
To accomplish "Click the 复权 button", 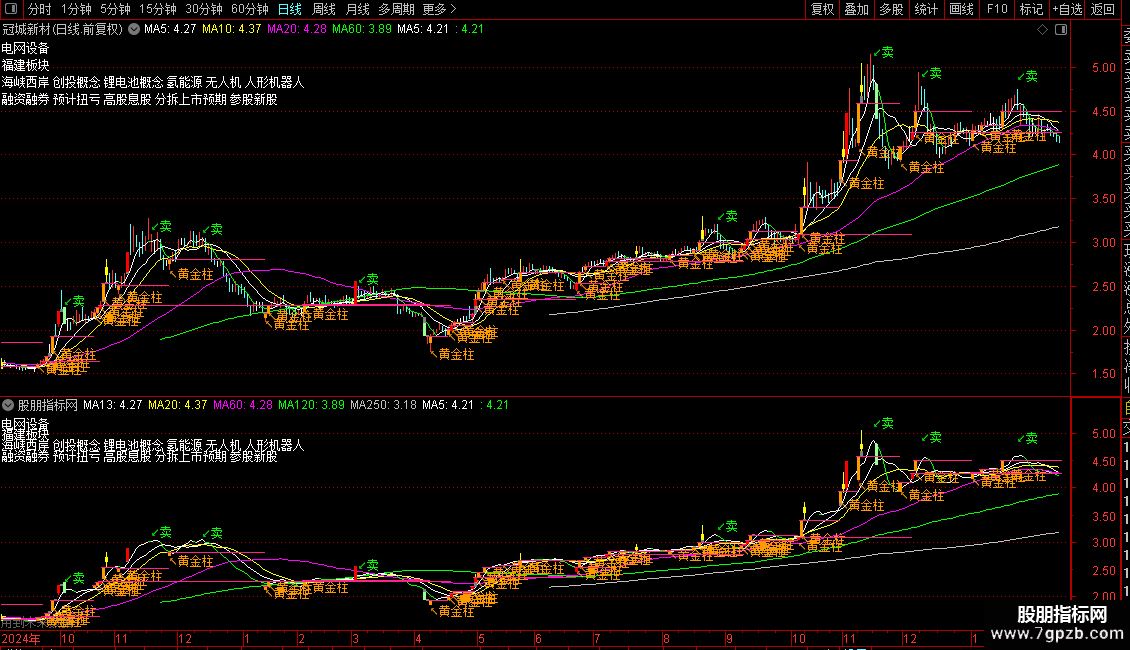I will (822, 9).
